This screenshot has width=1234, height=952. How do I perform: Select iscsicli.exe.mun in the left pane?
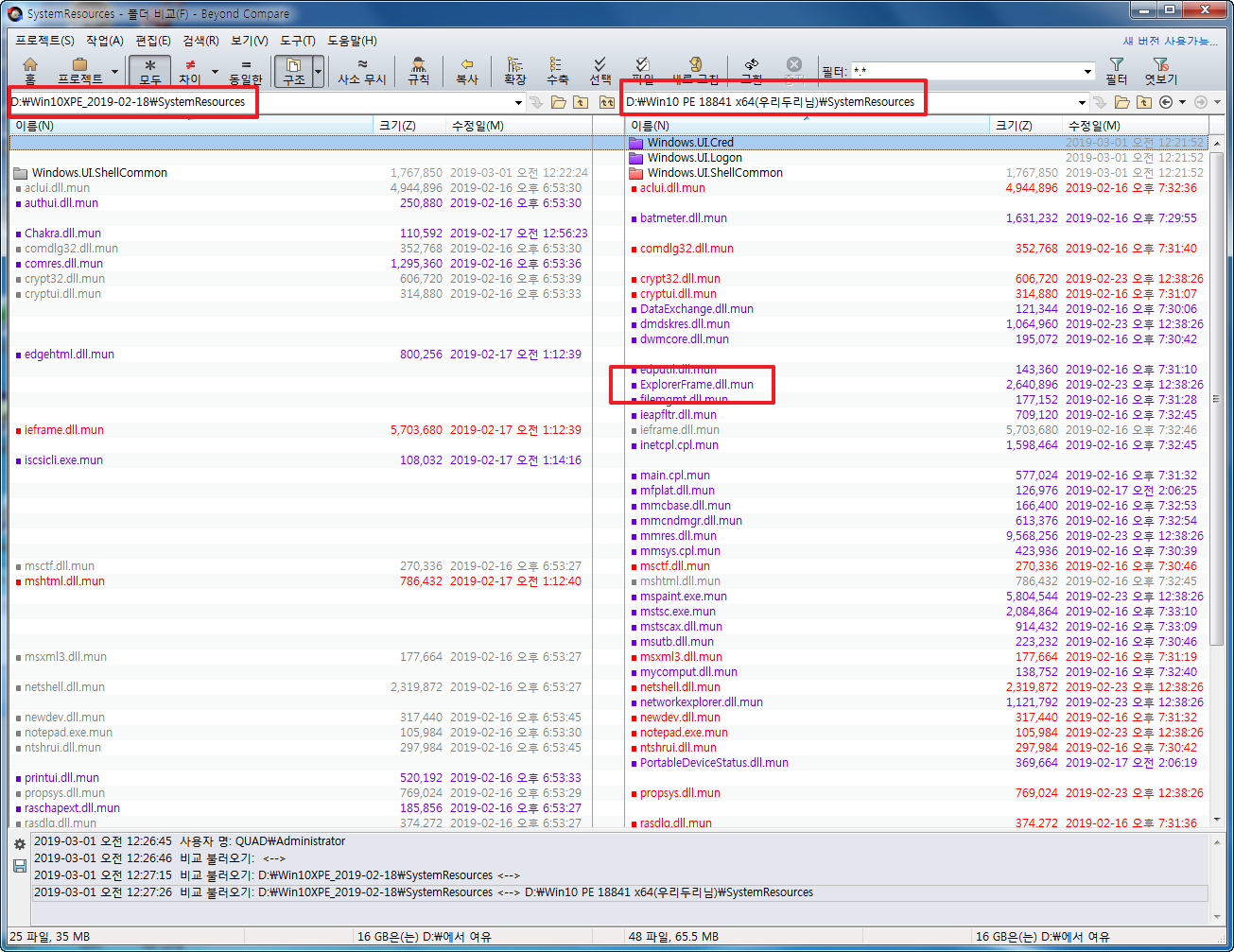point(63,460)
